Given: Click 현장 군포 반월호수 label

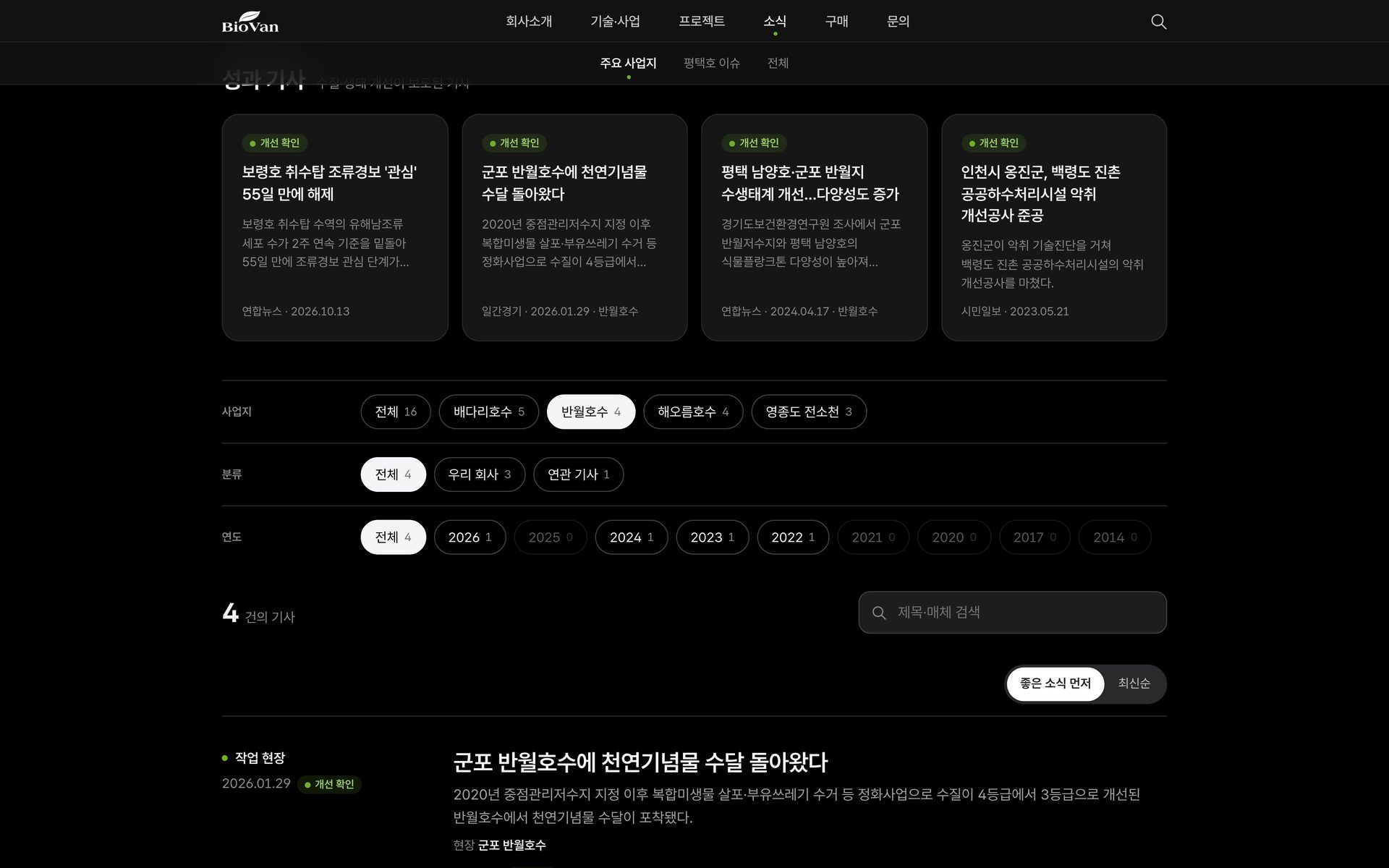Looking at the screenshot, I should click(x=500, y=846).
